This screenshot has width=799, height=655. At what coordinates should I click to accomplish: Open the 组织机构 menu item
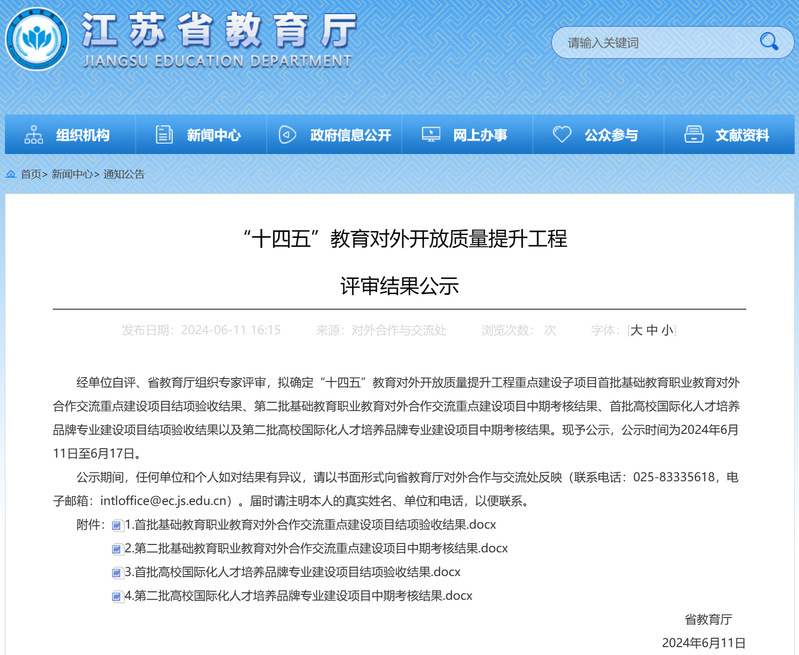click(x=82, y=135)
